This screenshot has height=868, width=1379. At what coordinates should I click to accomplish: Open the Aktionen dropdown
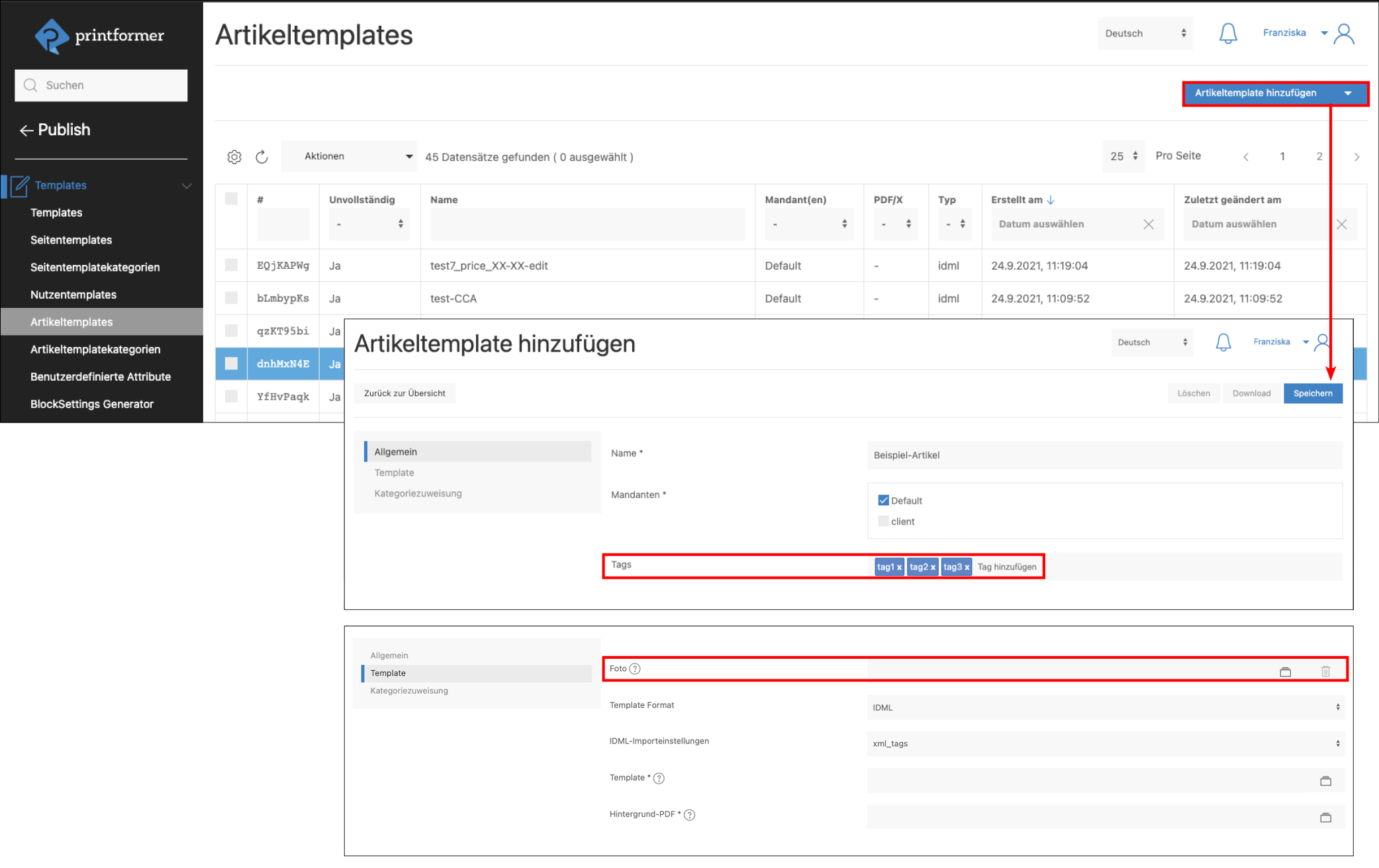point(350,156)
